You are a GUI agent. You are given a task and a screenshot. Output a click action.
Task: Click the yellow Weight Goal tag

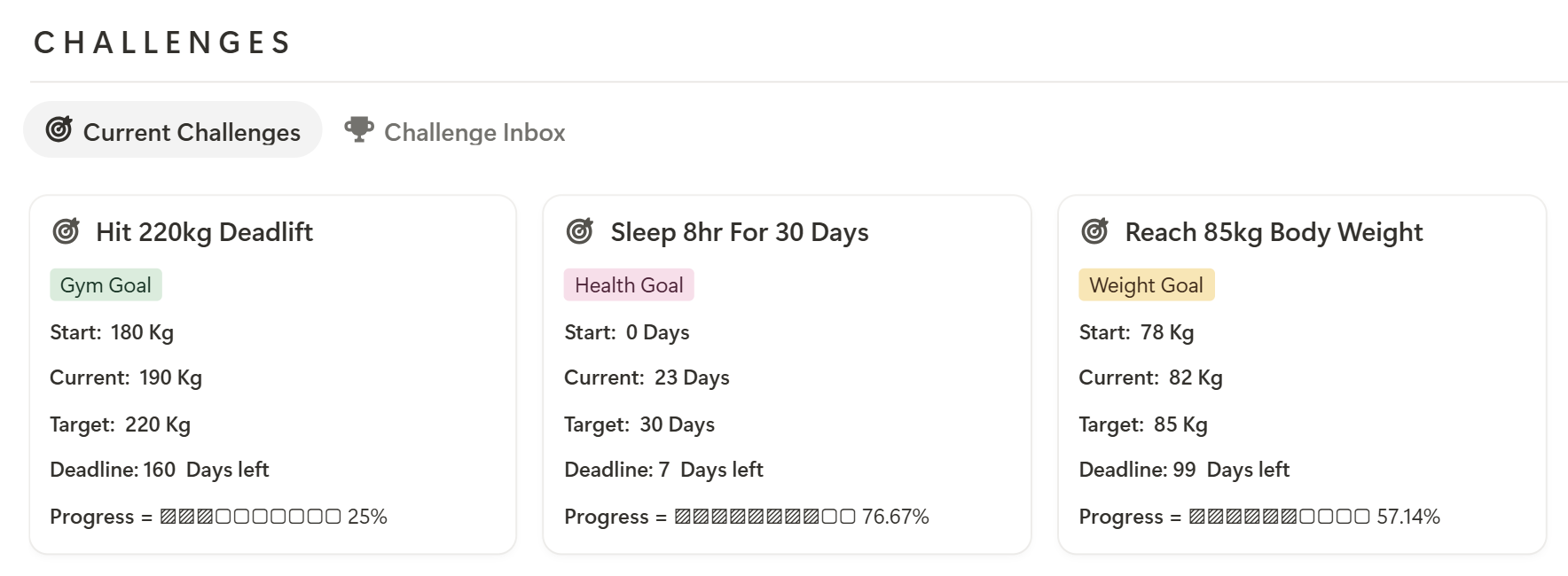pyautogui.click(x=1146, y=285)
